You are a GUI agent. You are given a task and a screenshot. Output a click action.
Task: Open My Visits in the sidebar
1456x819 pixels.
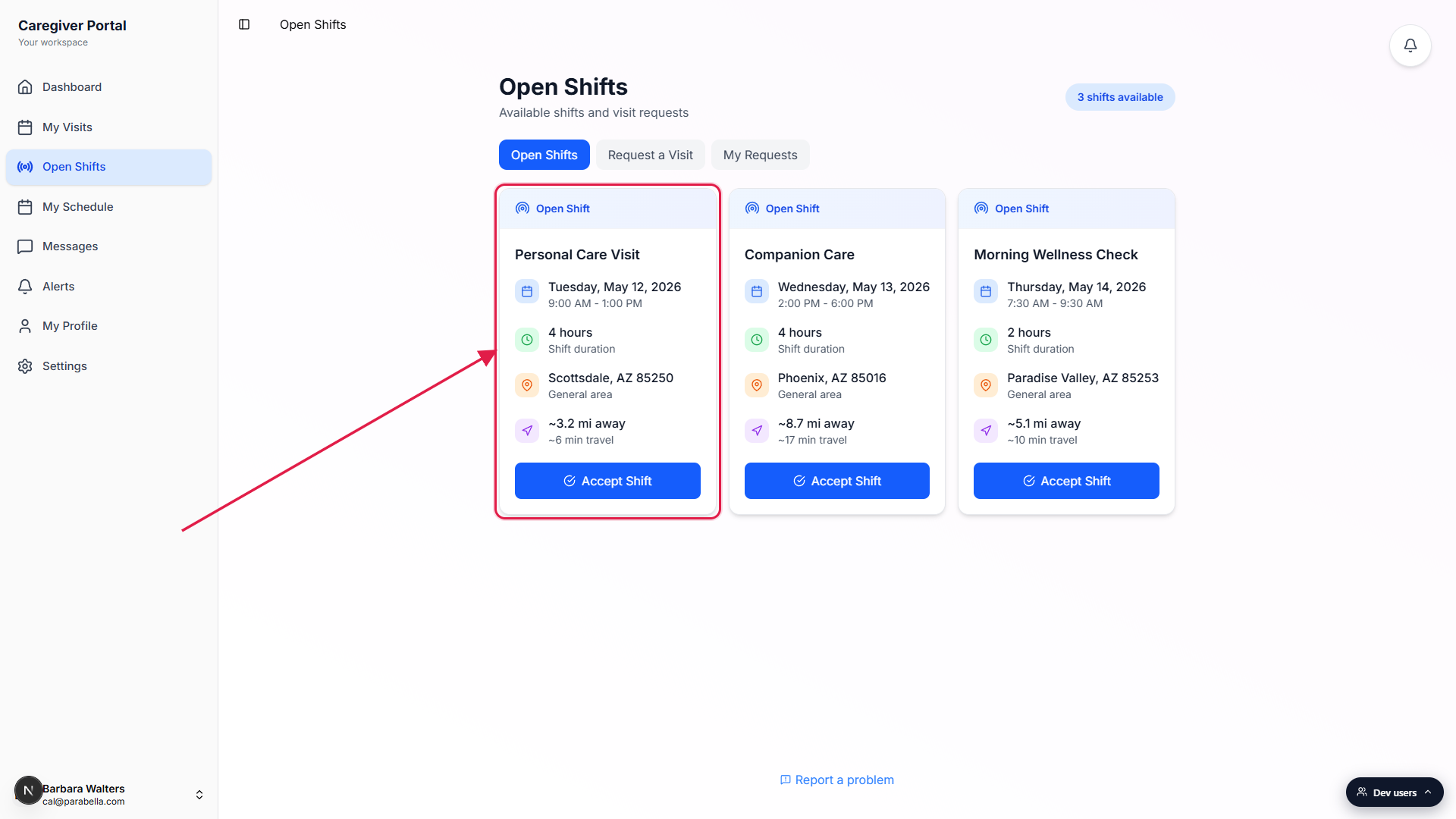pyautogui.click(x=108, y=127)
